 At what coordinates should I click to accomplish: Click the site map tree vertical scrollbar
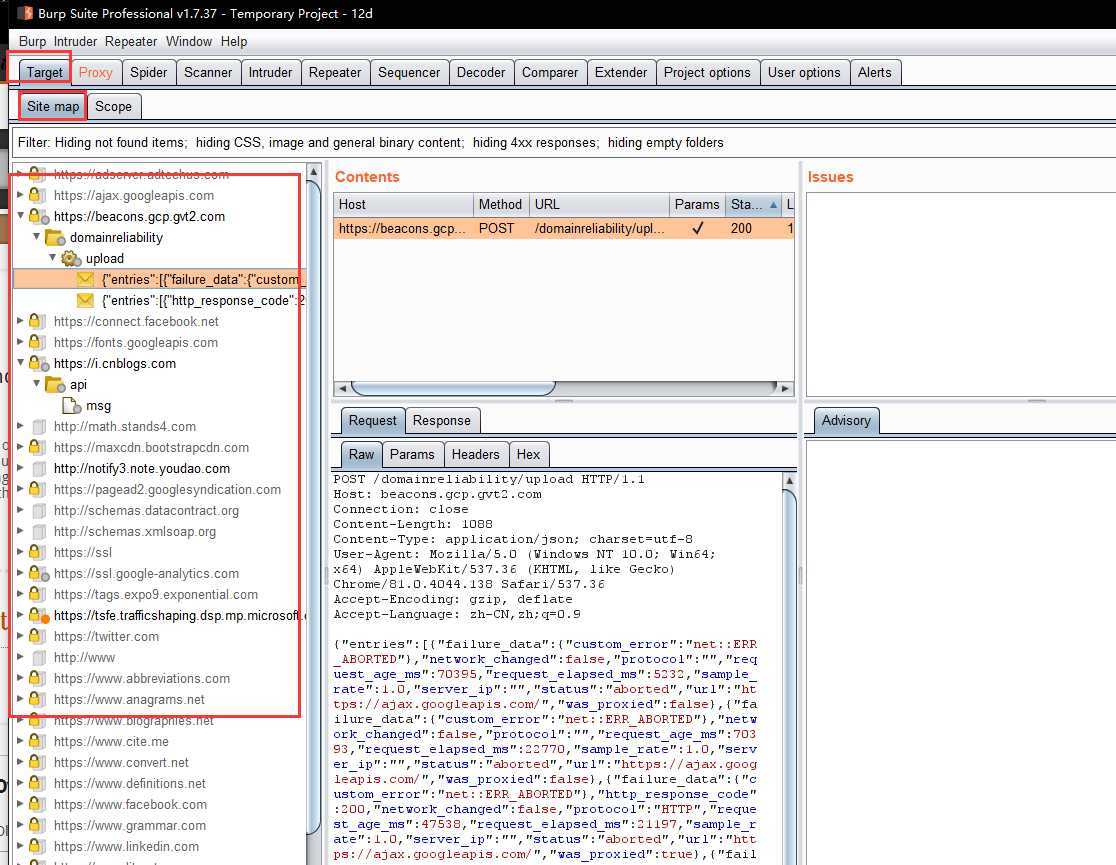[x=313, y=505]
